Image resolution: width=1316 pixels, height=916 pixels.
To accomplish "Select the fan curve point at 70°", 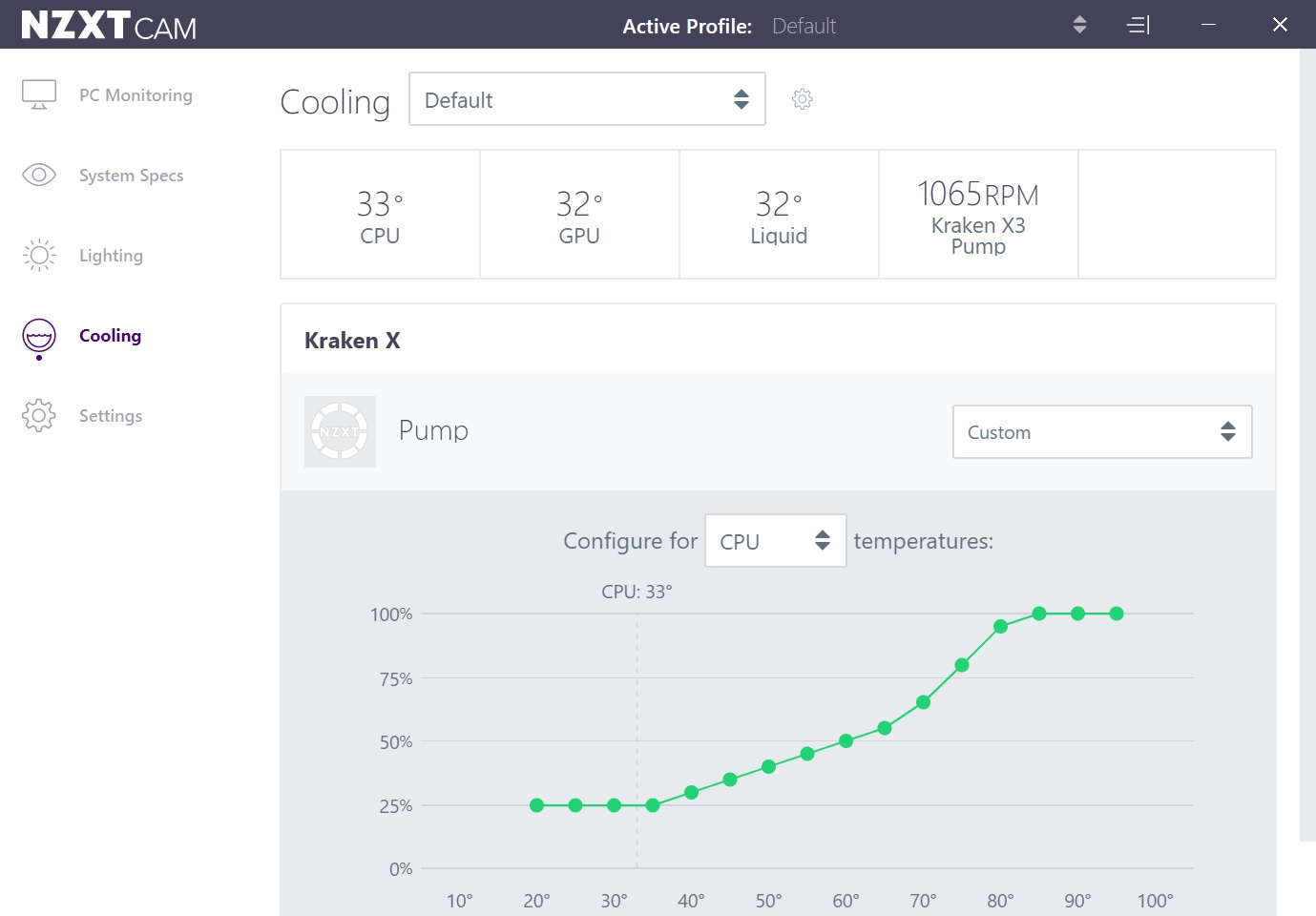I will click(923, 702).
